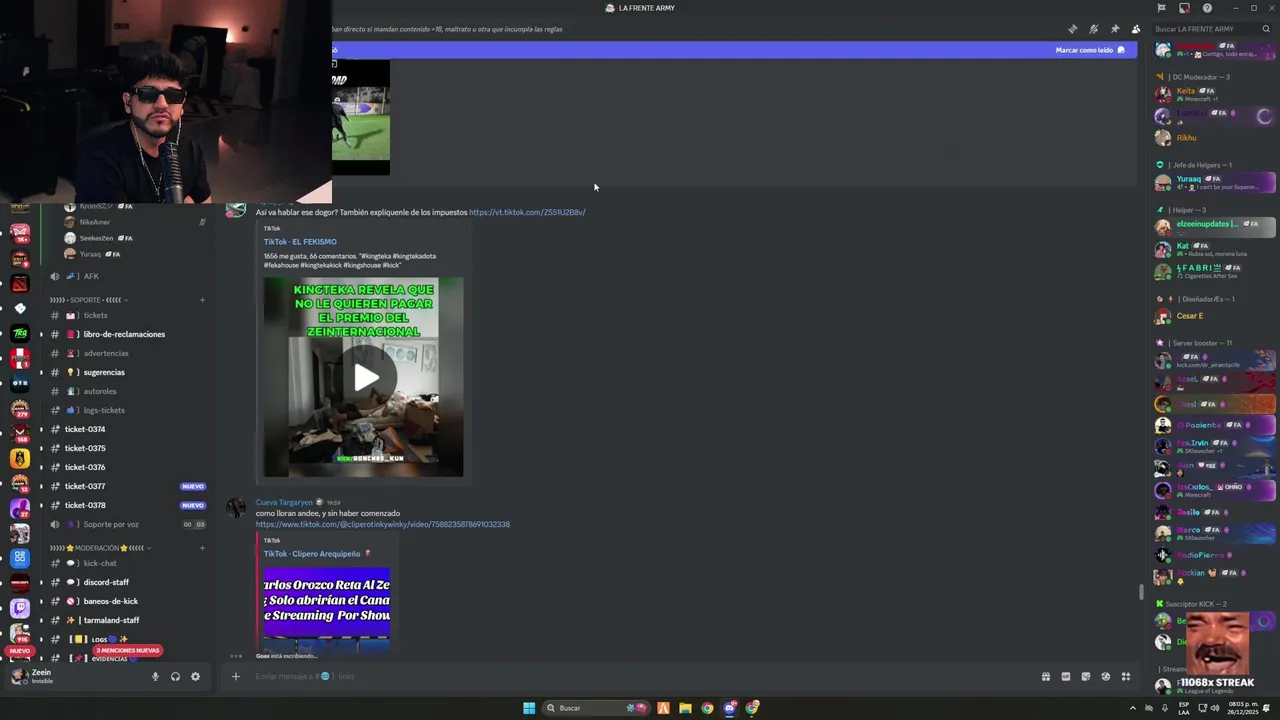Open Yuraaq member under Jefe de Helpers
Image resolution: width=1280 pixels, height=720 pixels.
pyautogui.click(x=1214, y=182)
